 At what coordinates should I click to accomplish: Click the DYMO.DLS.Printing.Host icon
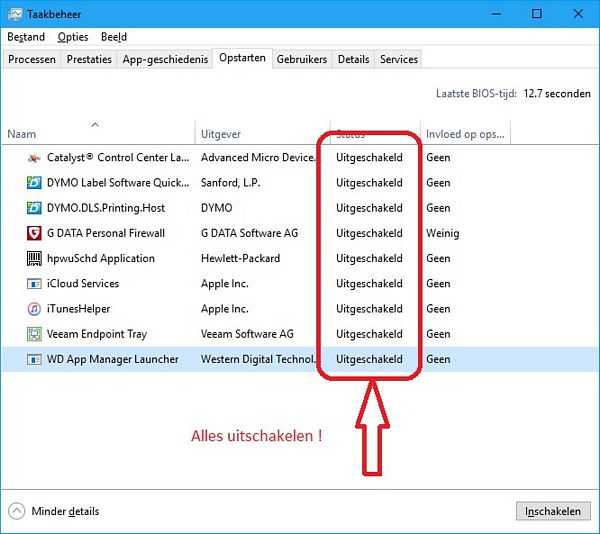(x=34, y=208)
